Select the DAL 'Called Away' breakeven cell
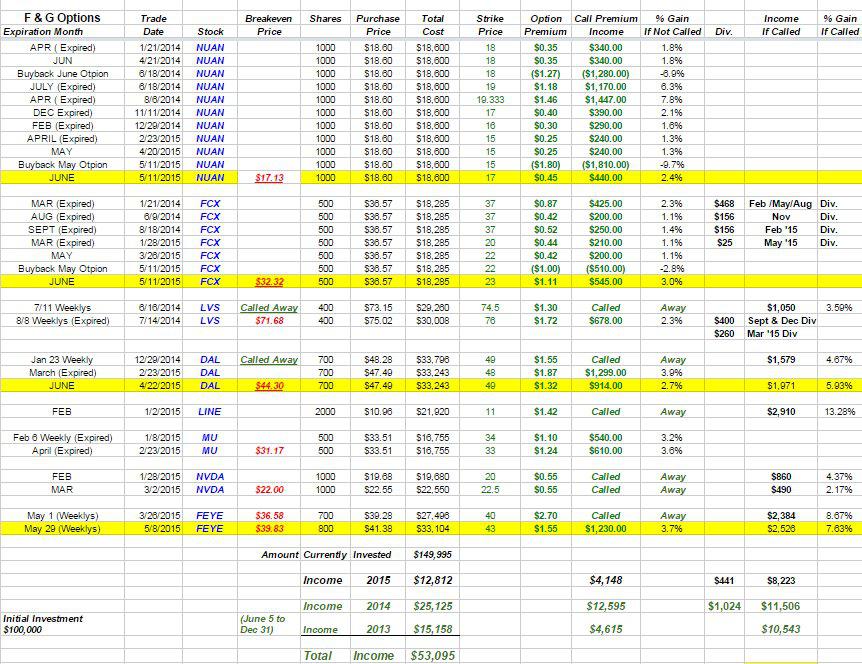This screenshot has width=862, height=664. tap(269, 359)
